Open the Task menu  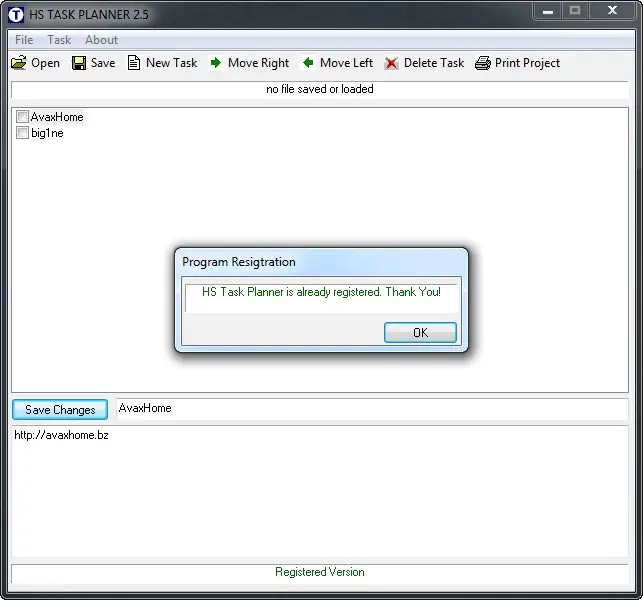point(59,40)
